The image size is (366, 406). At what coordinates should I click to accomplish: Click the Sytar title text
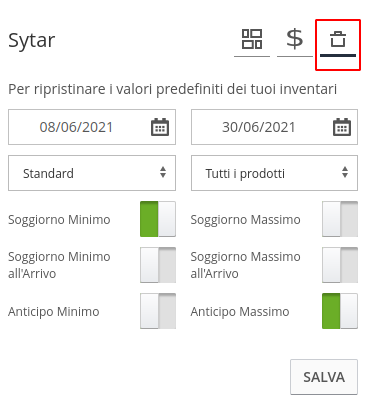32,41
